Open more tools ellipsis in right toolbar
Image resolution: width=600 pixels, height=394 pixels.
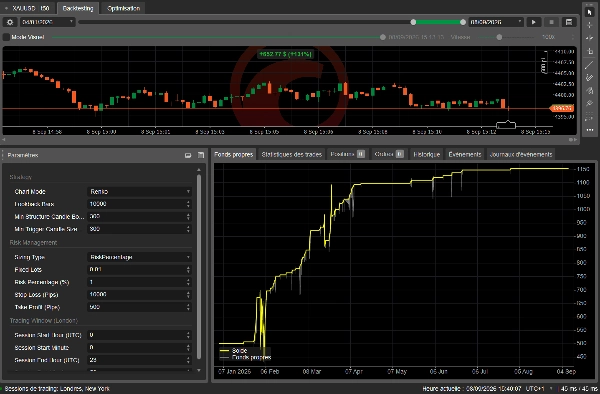click(589, 130)
